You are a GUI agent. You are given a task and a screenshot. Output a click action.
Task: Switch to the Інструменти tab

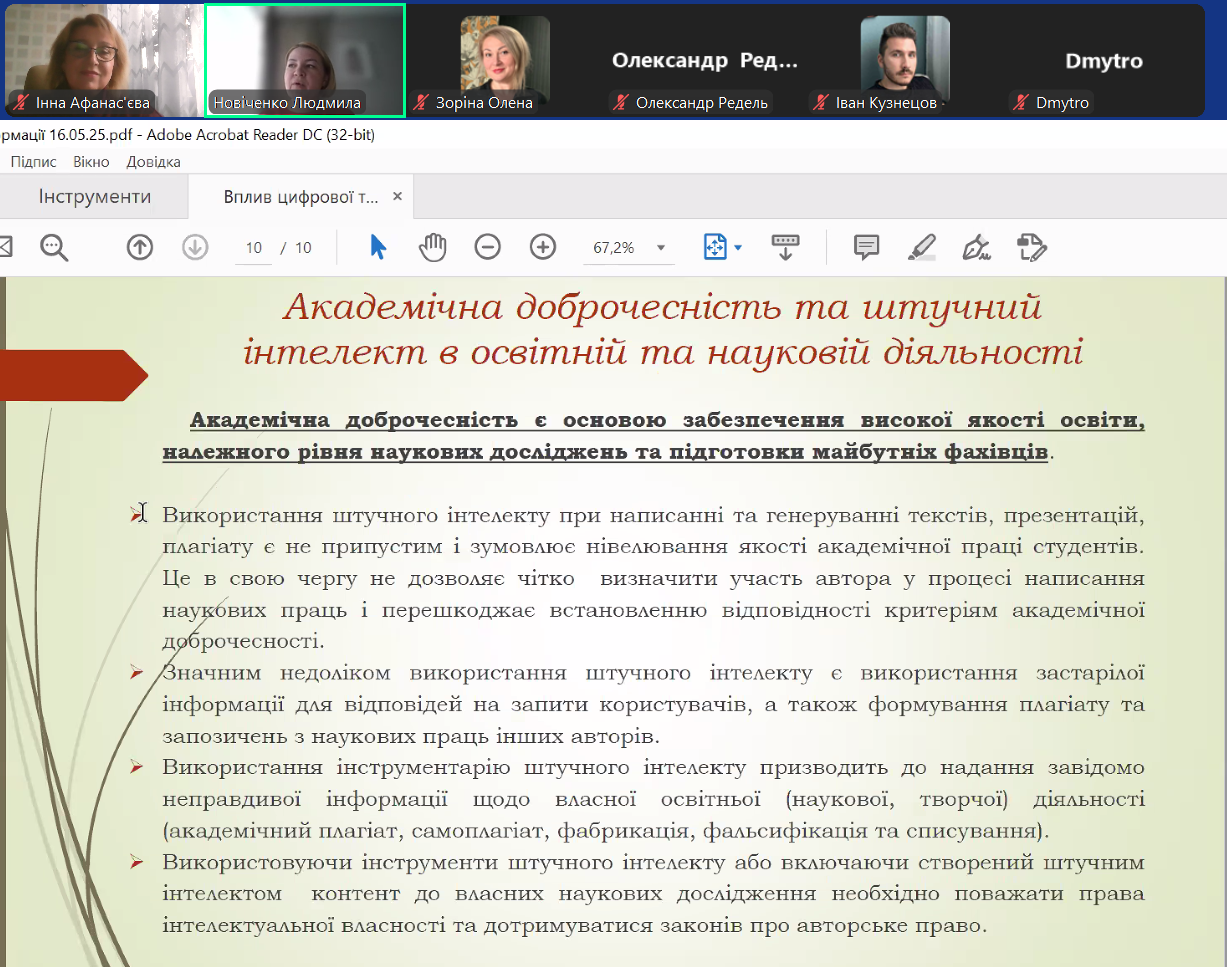coord(95,197)
